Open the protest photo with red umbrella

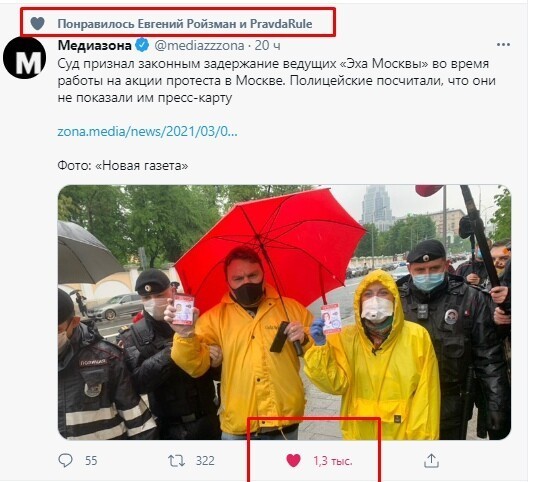[284, 312]
